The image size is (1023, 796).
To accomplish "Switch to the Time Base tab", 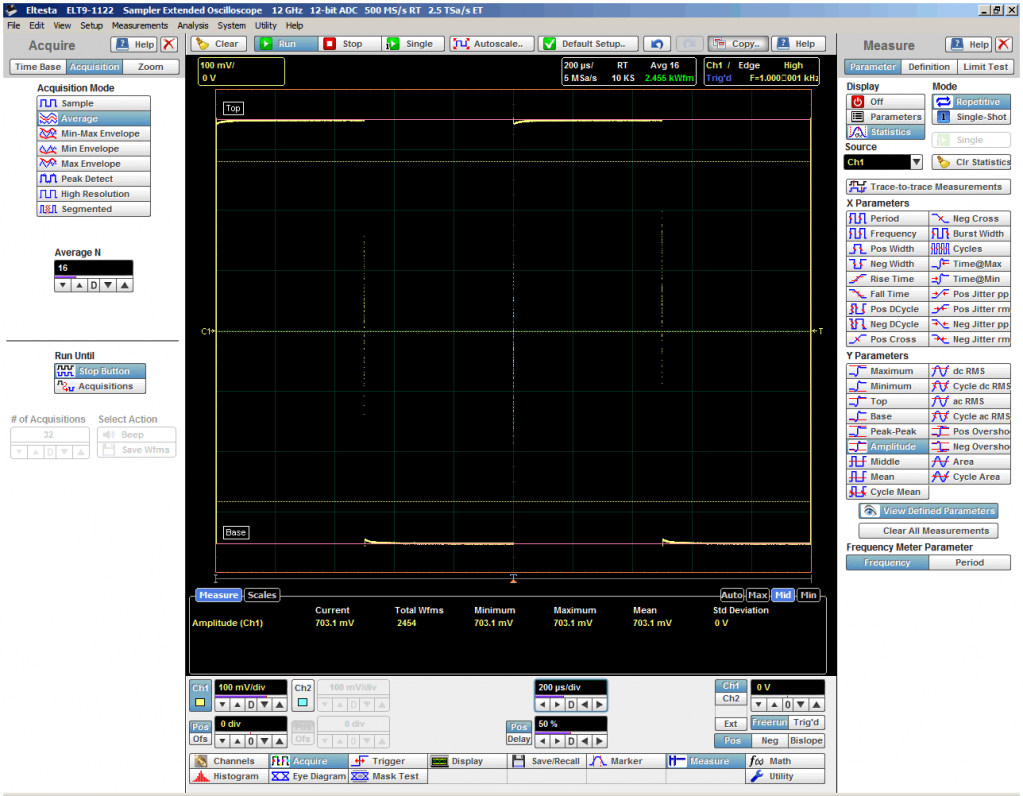I will click(38, 67).
